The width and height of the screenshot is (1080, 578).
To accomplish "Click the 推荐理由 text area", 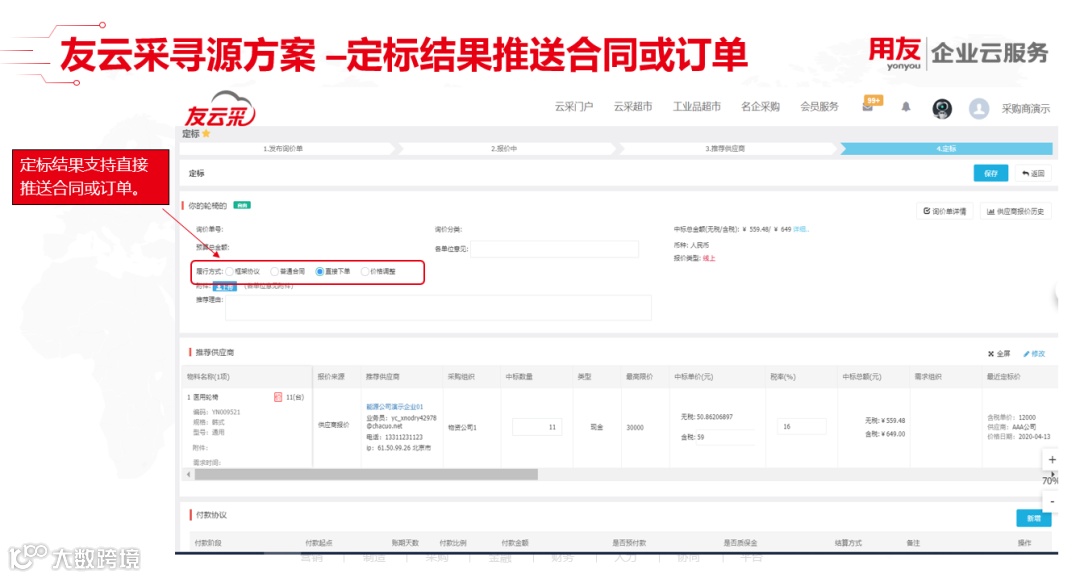I will tap(438, 308).
